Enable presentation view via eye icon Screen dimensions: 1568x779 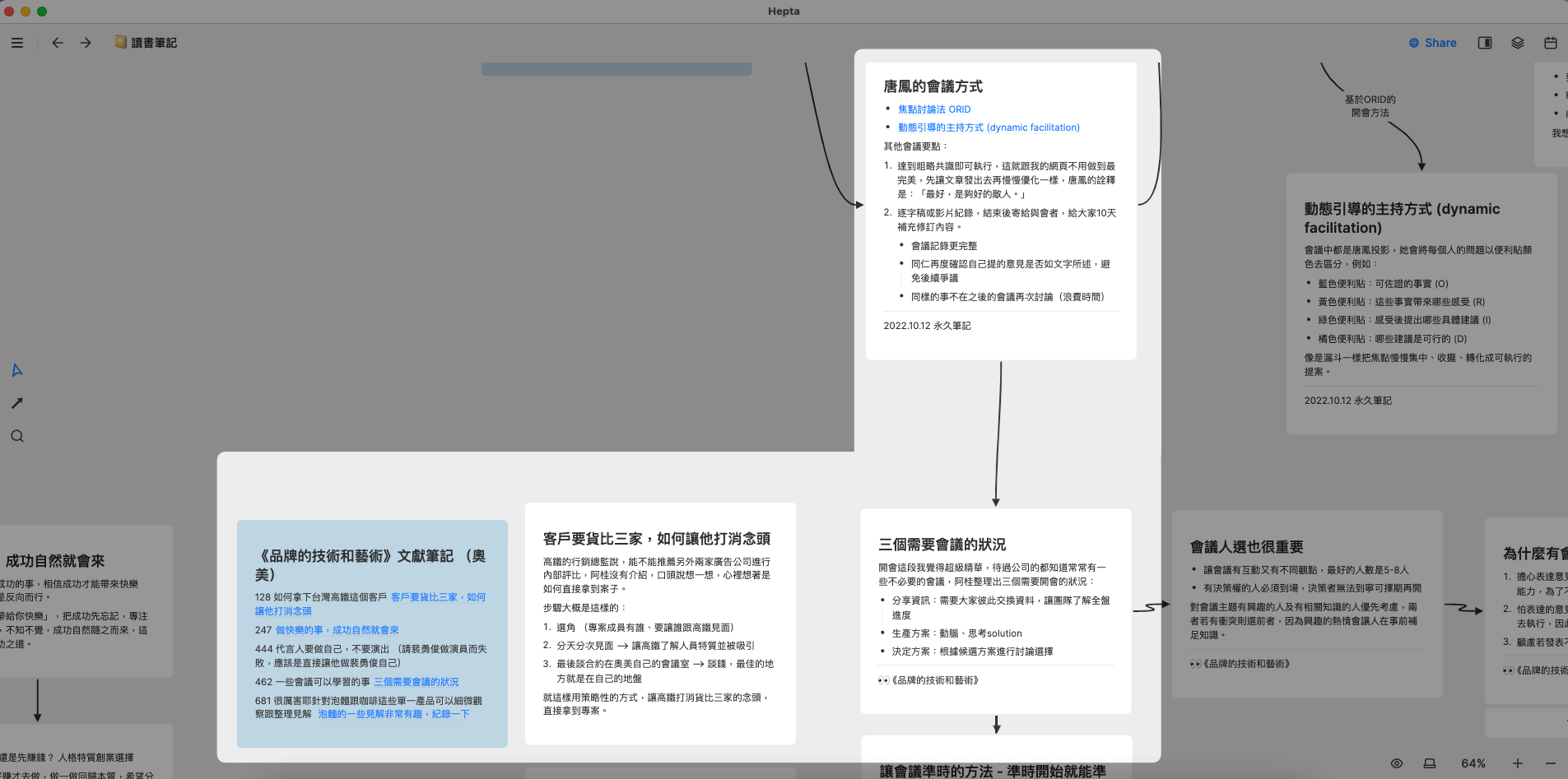(1397, 763)
